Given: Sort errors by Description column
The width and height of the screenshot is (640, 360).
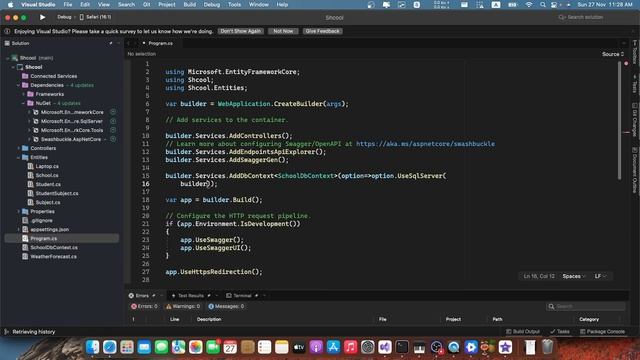Looking at the screenshot, I should point(209,319).
